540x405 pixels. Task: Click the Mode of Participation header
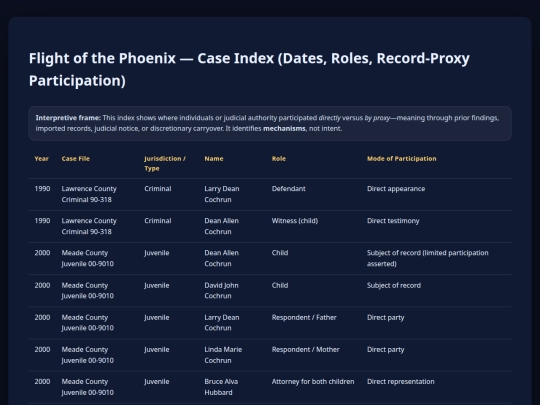tap(402, 159)
